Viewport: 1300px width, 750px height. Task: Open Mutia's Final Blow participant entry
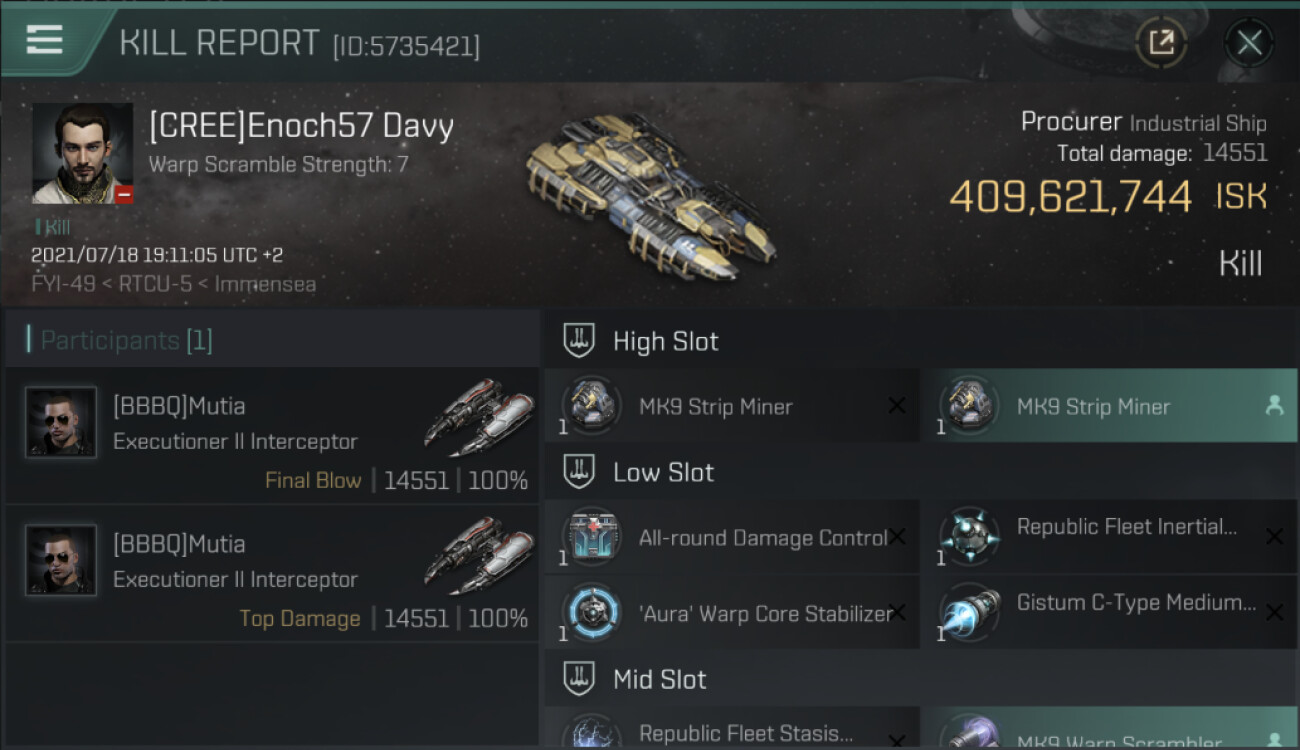(x=272, y=435)
